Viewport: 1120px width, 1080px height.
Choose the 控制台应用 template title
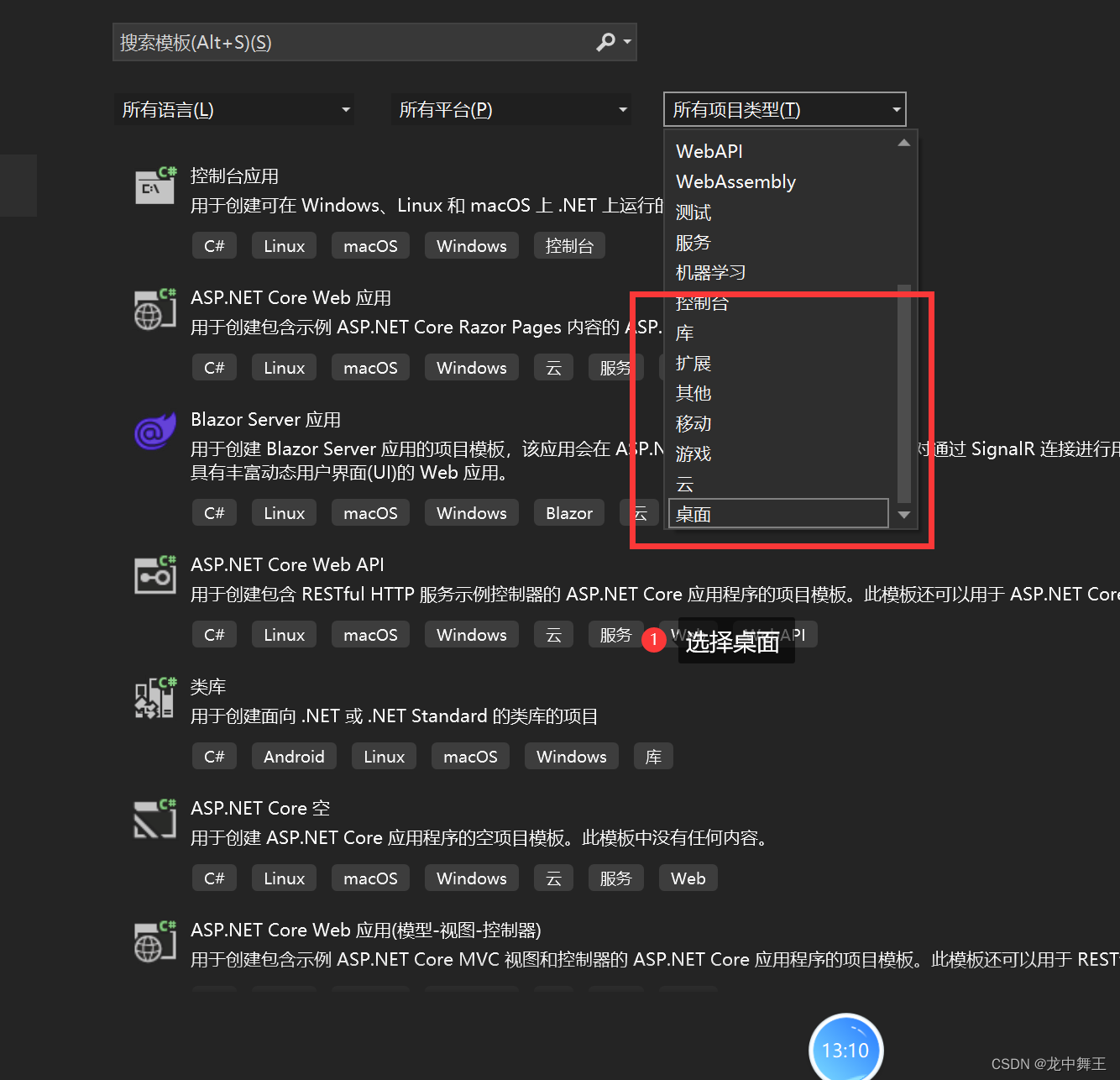234,176
